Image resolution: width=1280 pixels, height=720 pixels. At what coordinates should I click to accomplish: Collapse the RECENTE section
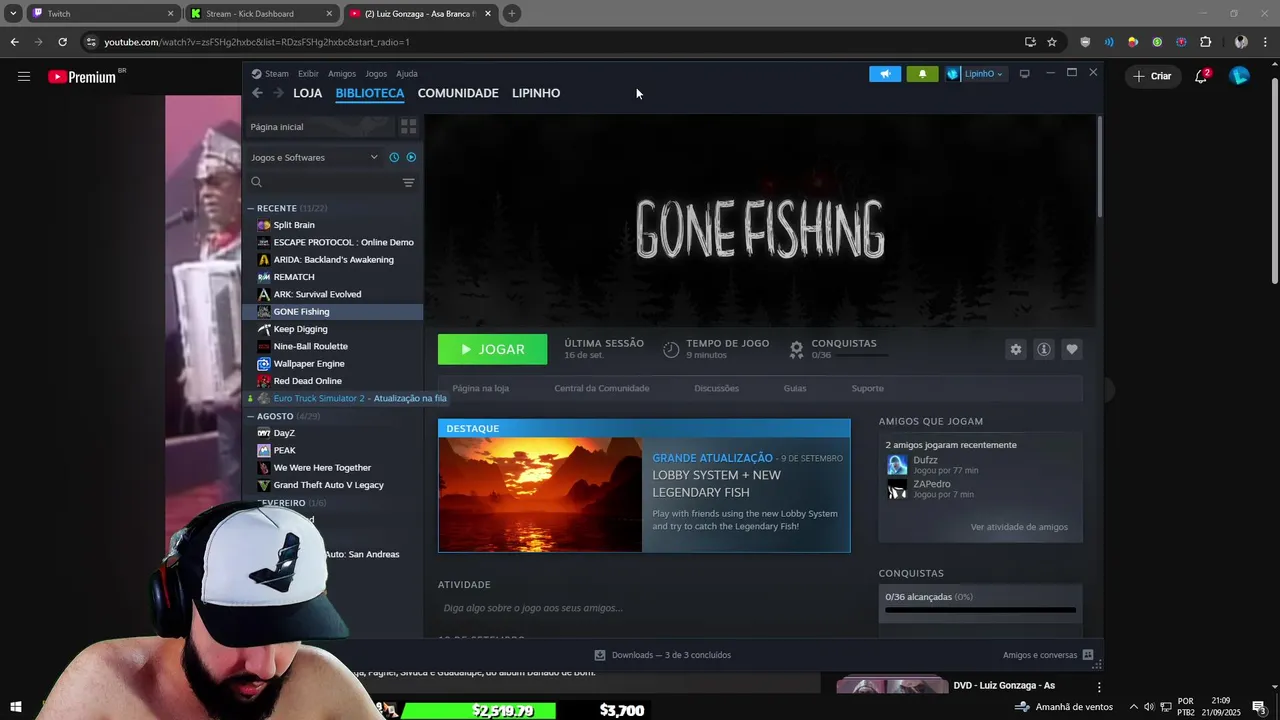click(x=251, y=208)
